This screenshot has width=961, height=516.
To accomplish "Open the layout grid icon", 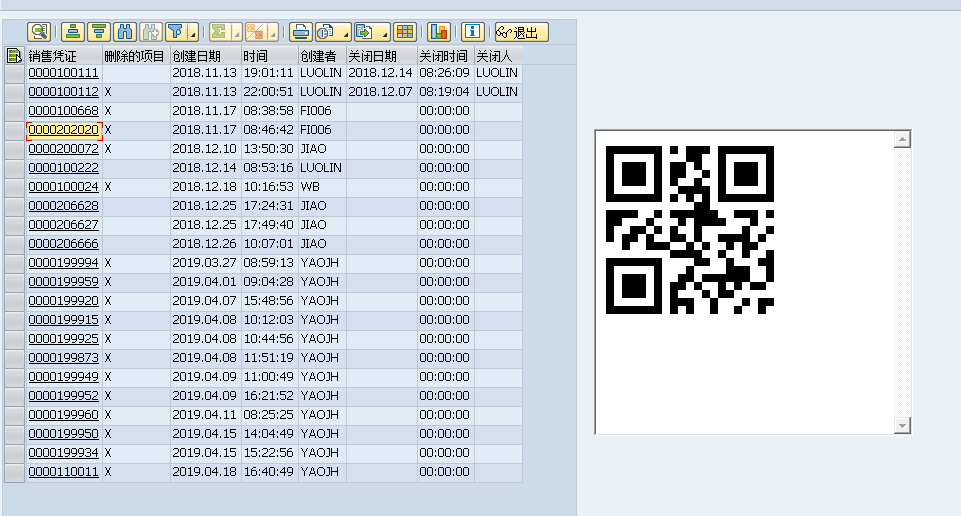I will tap(404, 32).
